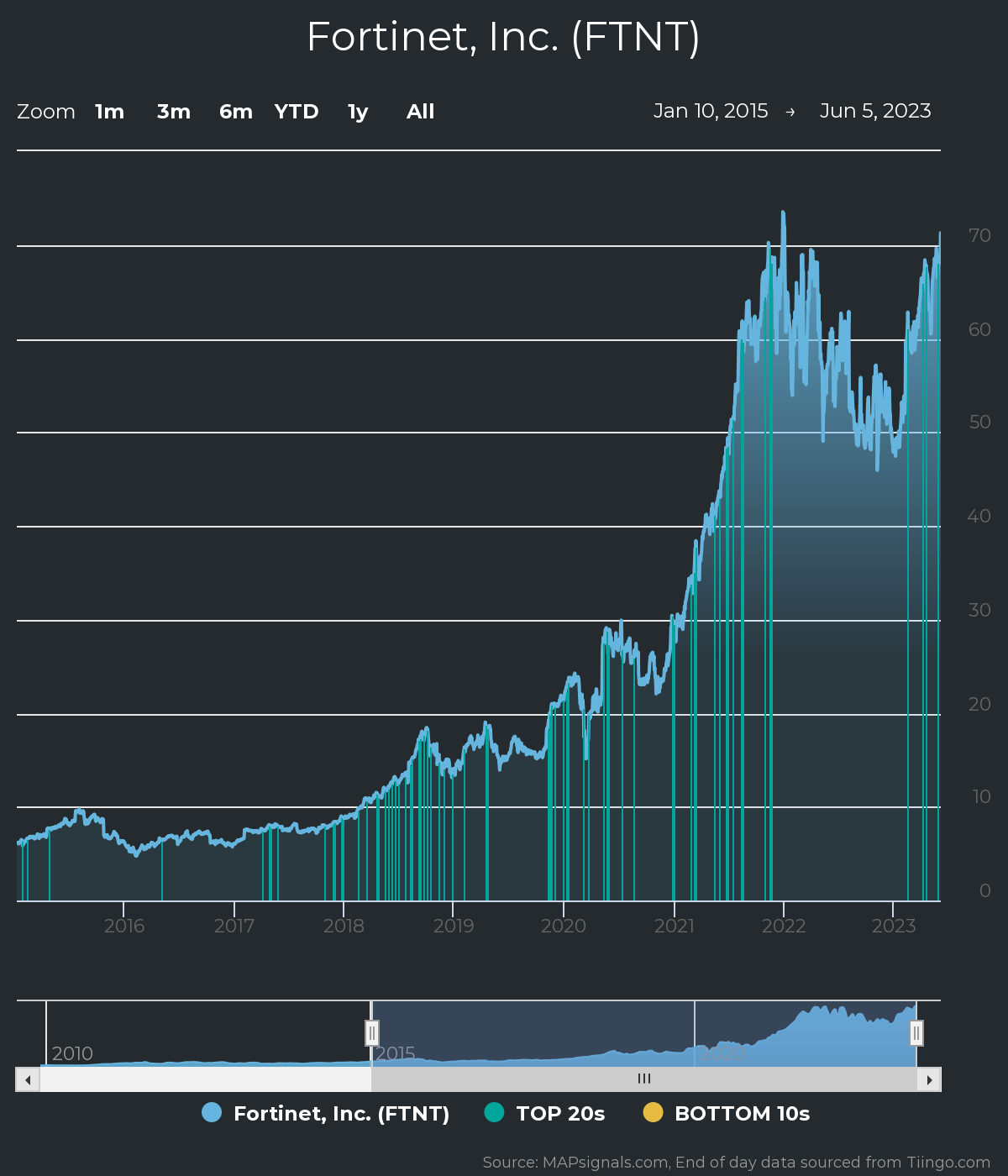
Task: Toggle the BOTTOM 10s legend series
Action: 727,1113
